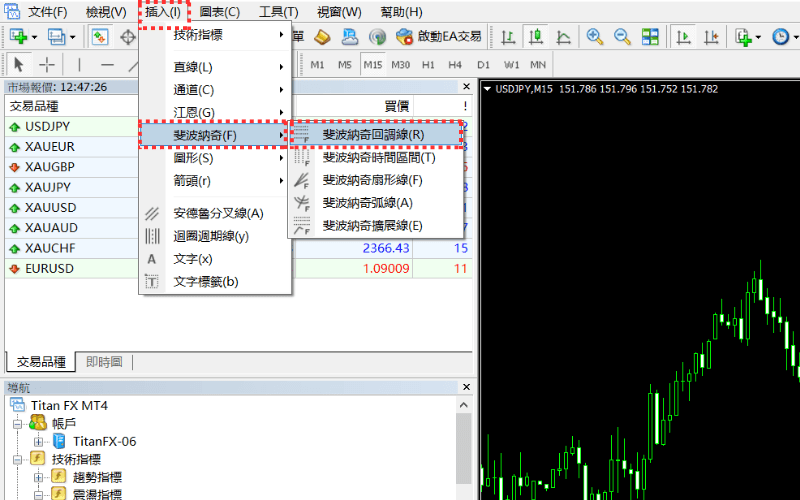Screen dimensions: 800x500
Task: Toggle the M15 timeframe button
Action: pyautogui.click(x=373, y=65)
